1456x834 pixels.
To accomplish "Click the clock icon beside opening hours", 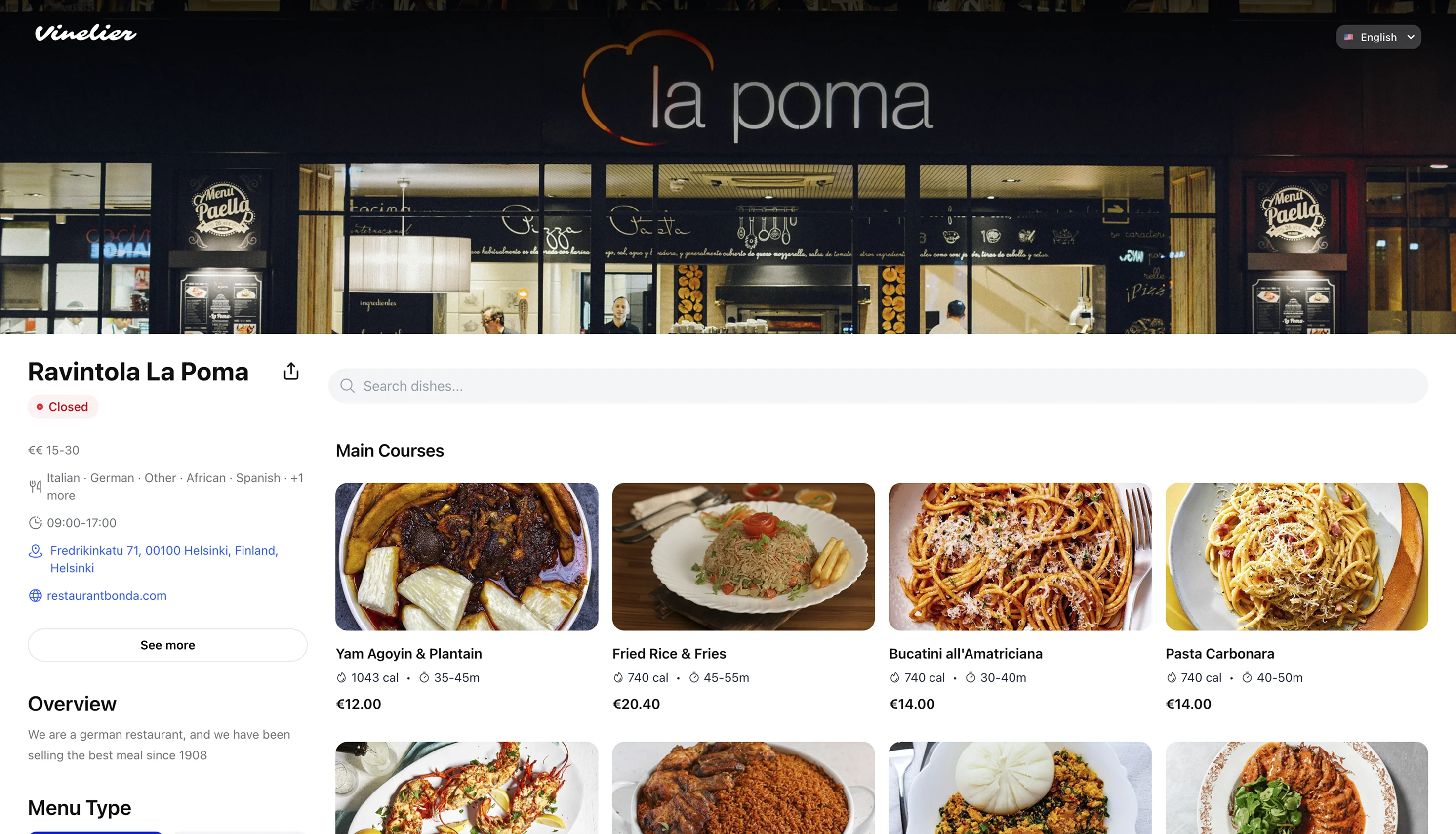I will pos(36,523).
